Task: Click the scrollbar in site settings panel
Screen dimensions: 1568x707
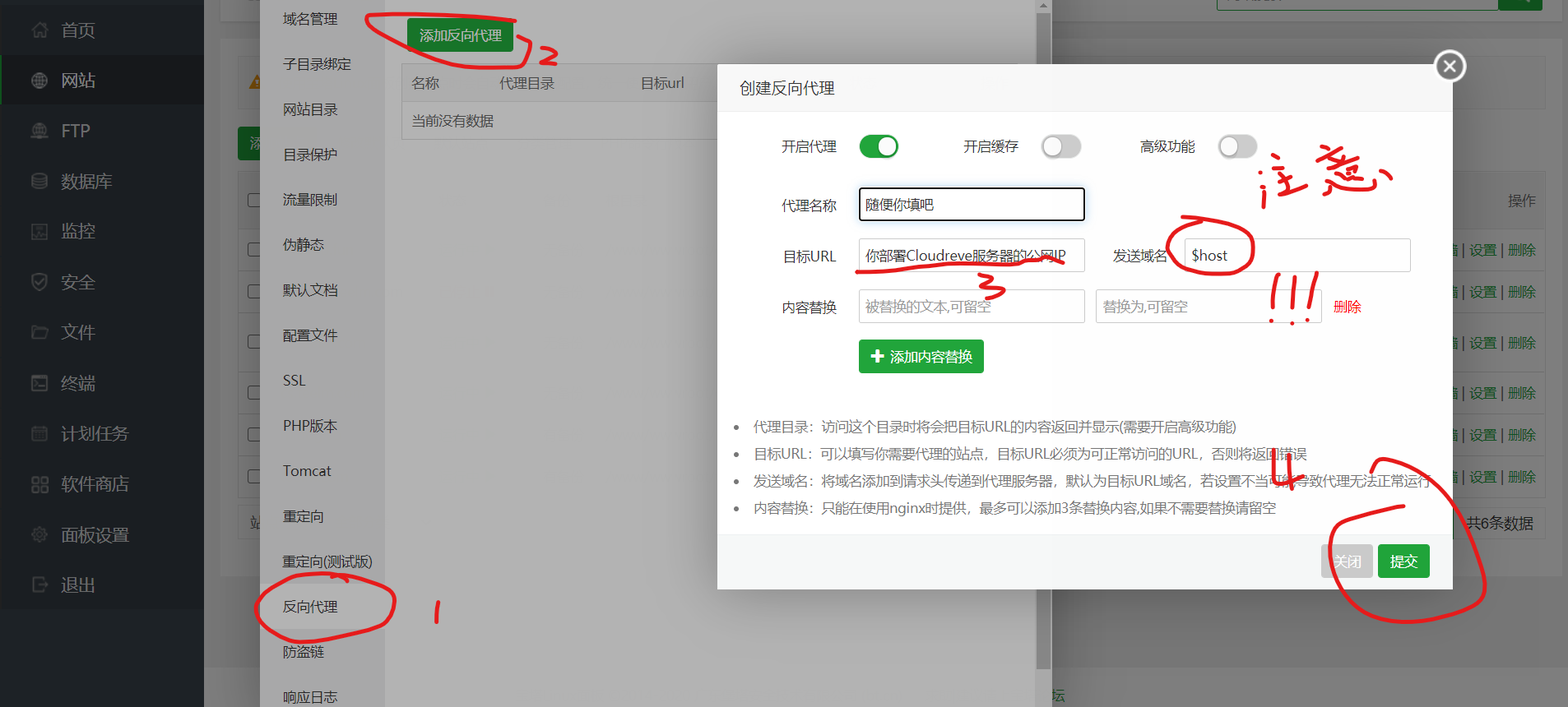Action: (1044, 340)
